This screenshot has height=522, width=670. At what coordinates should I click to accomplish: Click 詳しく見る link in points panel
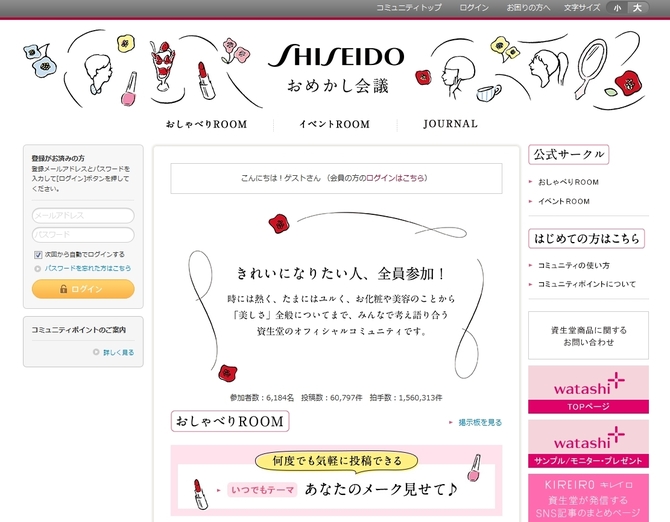118,352
